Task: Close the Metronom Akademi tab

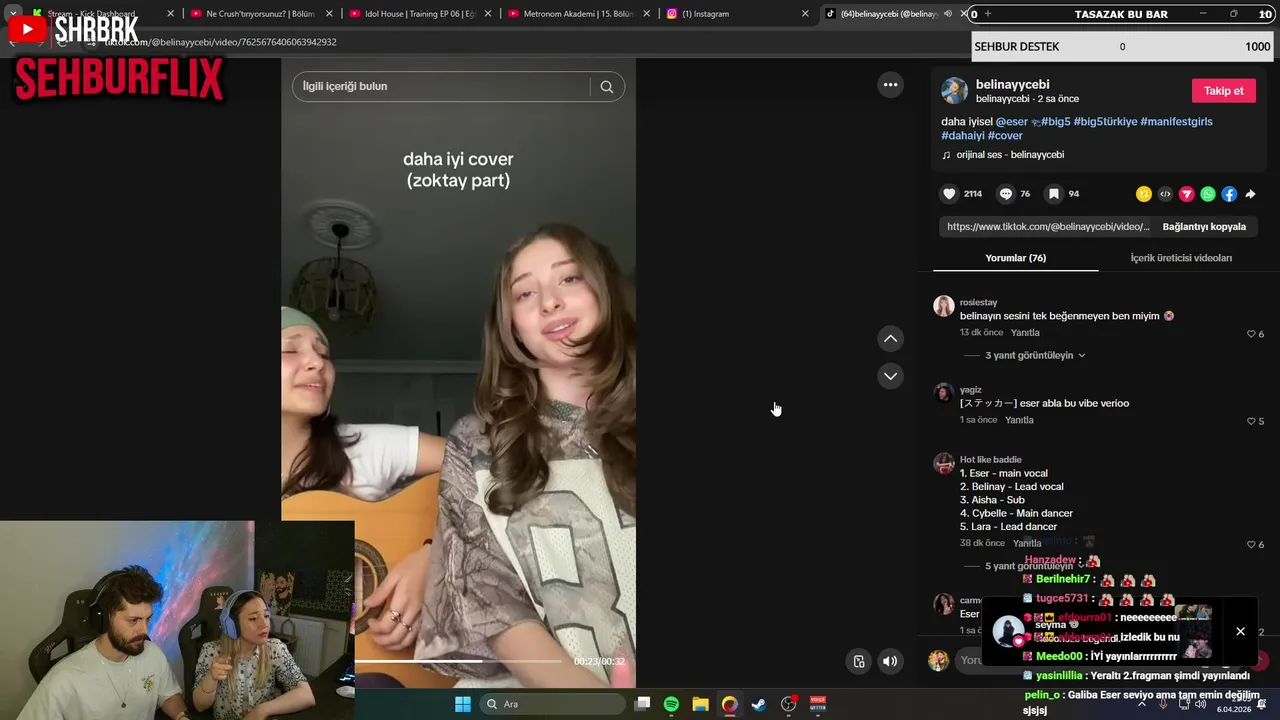Action: (x=647, y=14)
